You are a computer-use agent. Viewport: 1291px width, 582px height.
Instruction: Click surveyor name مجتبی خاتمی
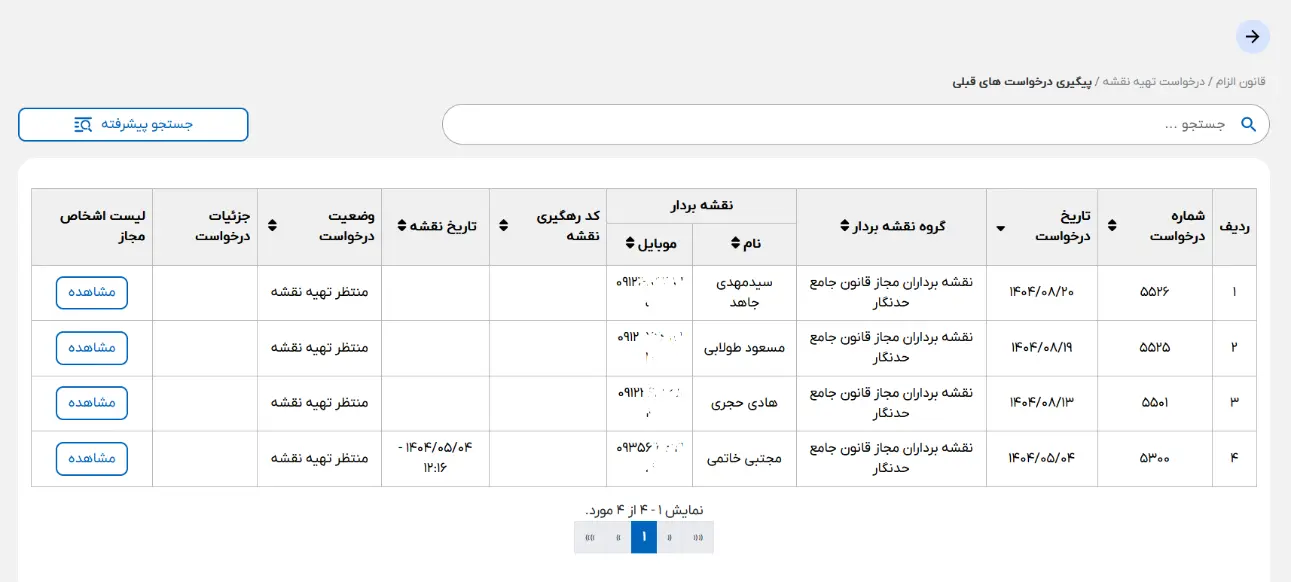[747, 458]
